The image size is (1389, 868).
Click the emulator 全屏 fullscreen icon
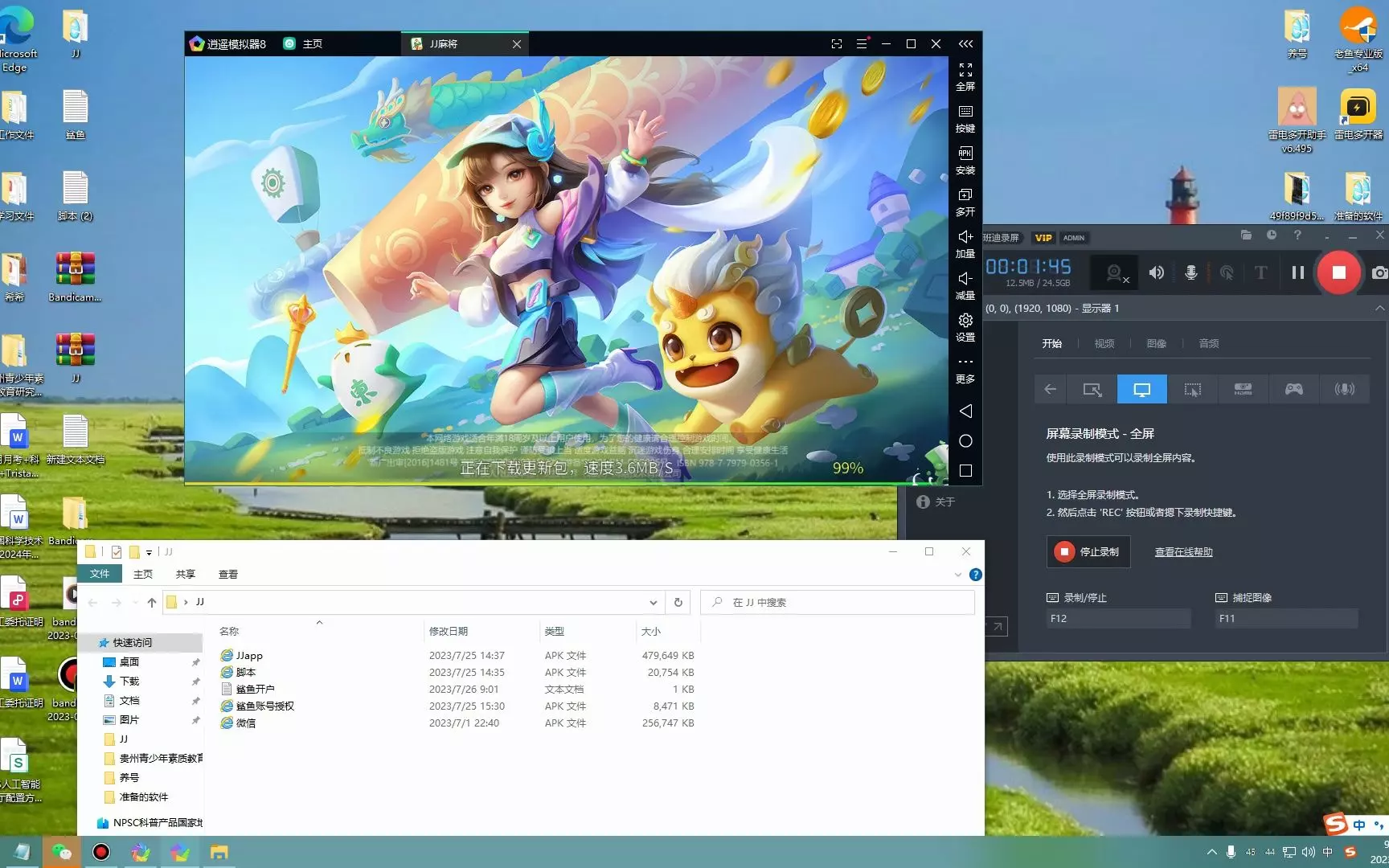pyautogui.click(x=965, y=71)
